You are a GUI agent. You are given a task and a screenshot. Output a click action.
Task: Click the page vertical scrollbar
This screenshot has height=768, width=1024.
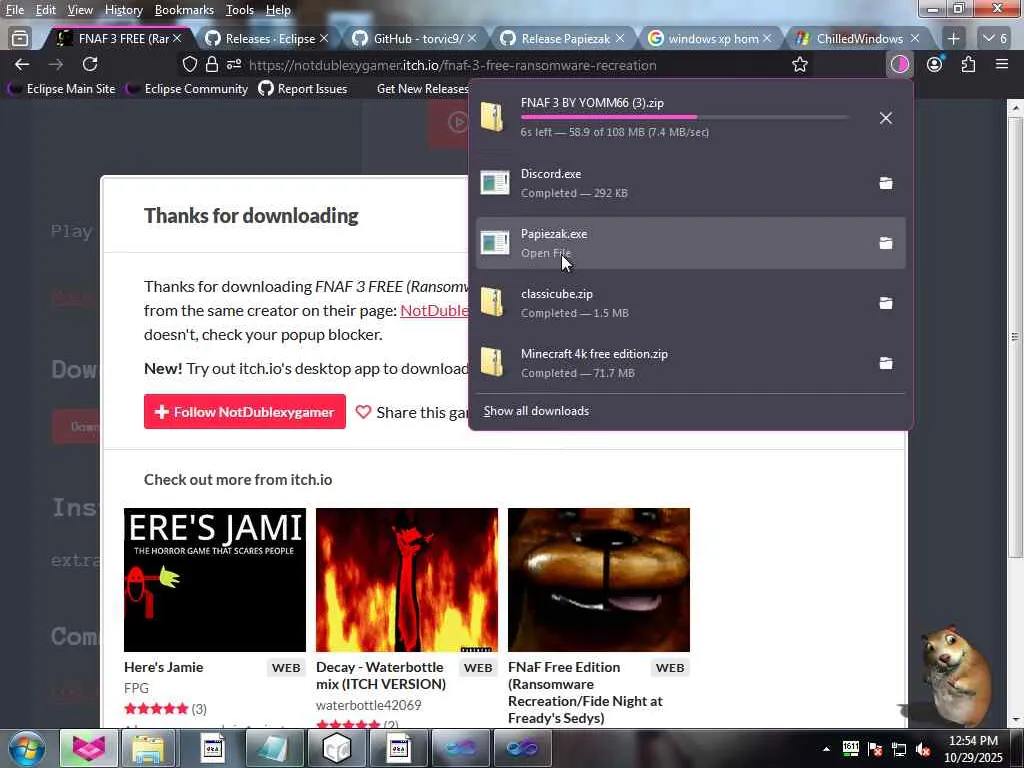(x=1015, y=336)
